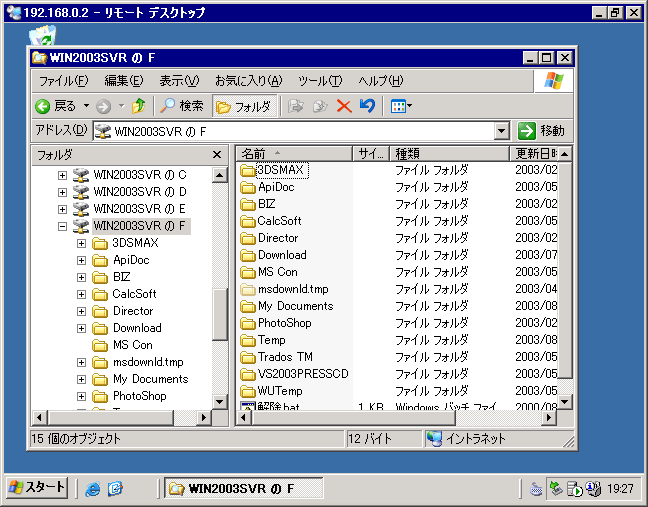Sort by the 種類 column header
Screen dimensions: 648x507
(449, 154)
